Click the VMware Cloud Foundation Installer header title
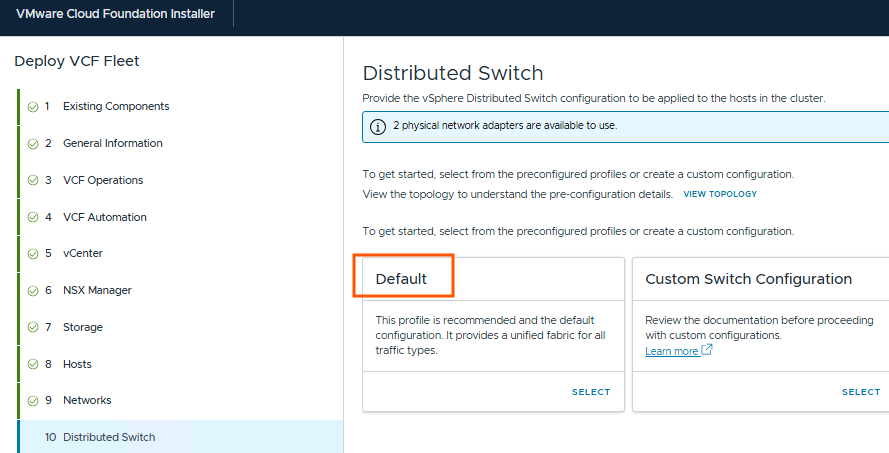Screen dimensions: 889x453 (115, 14)
